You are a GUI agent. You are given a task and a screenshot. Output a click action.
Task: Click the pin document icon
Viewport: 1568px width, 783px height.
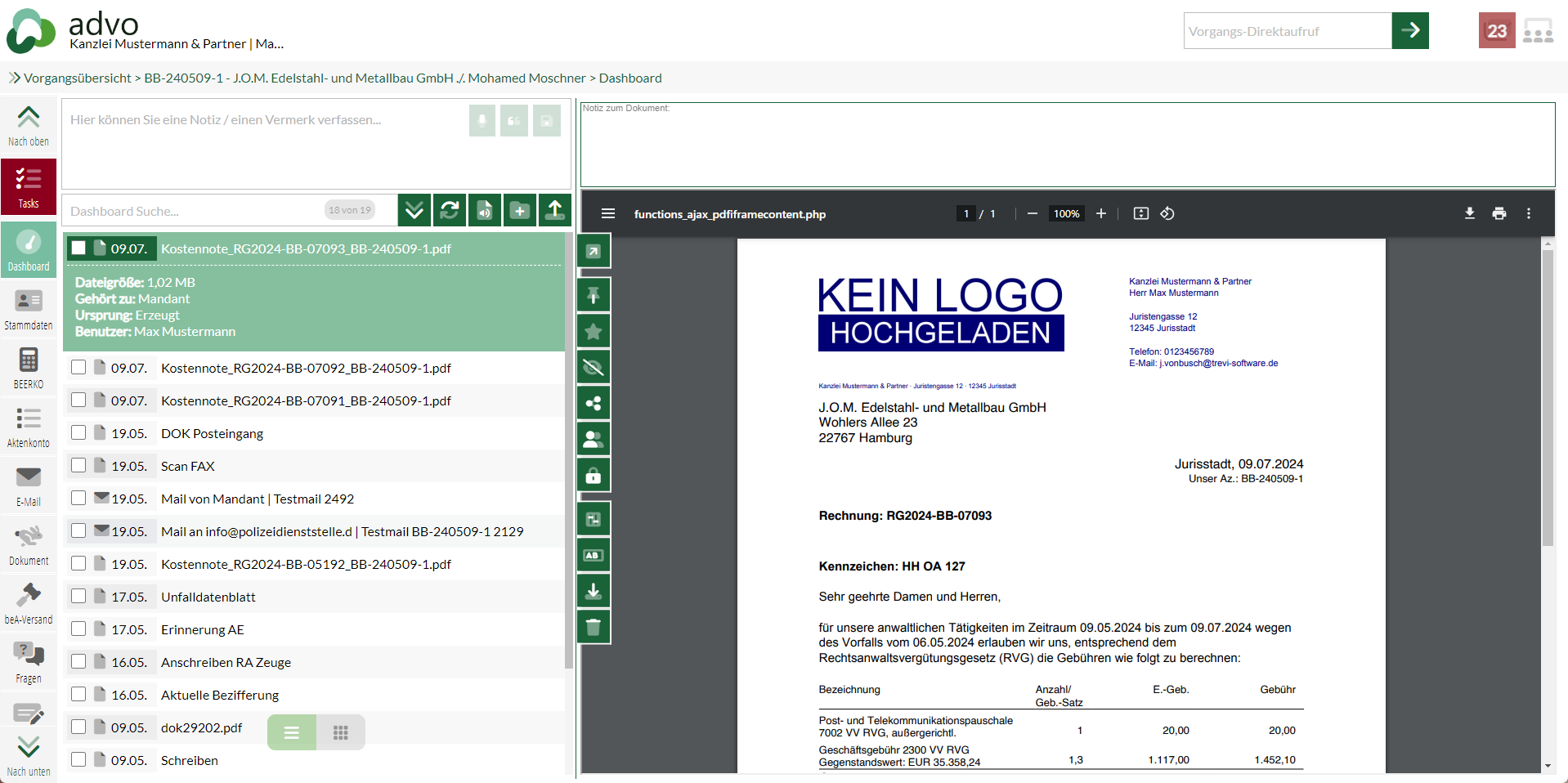(x=594, y=295)
